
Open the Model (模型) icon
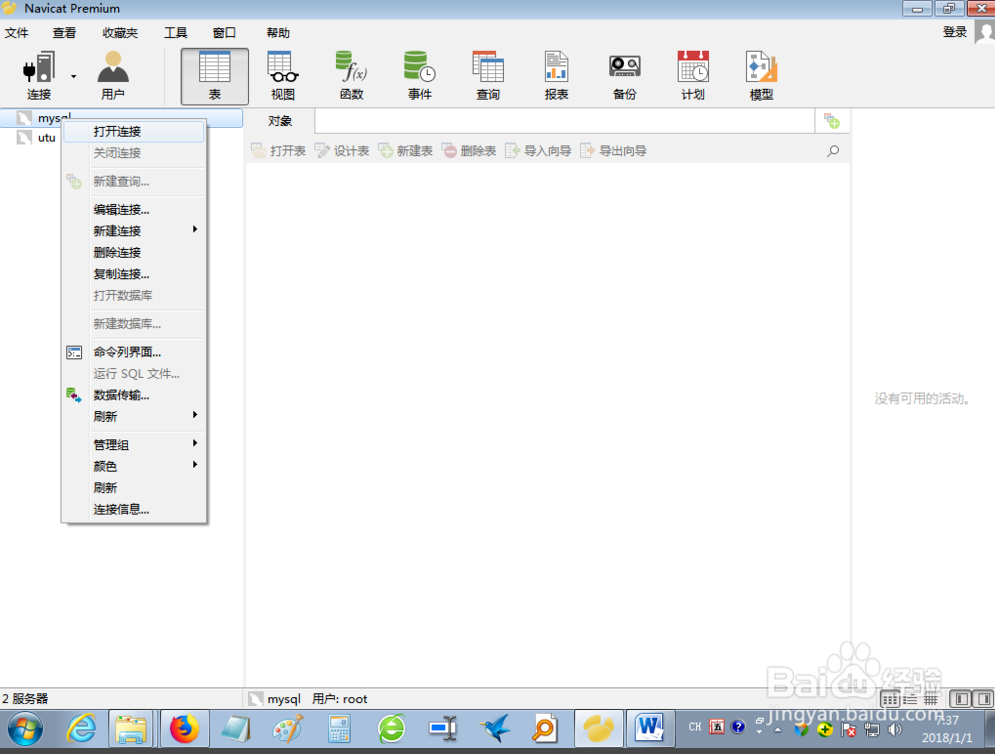click(x=761, y=76)
